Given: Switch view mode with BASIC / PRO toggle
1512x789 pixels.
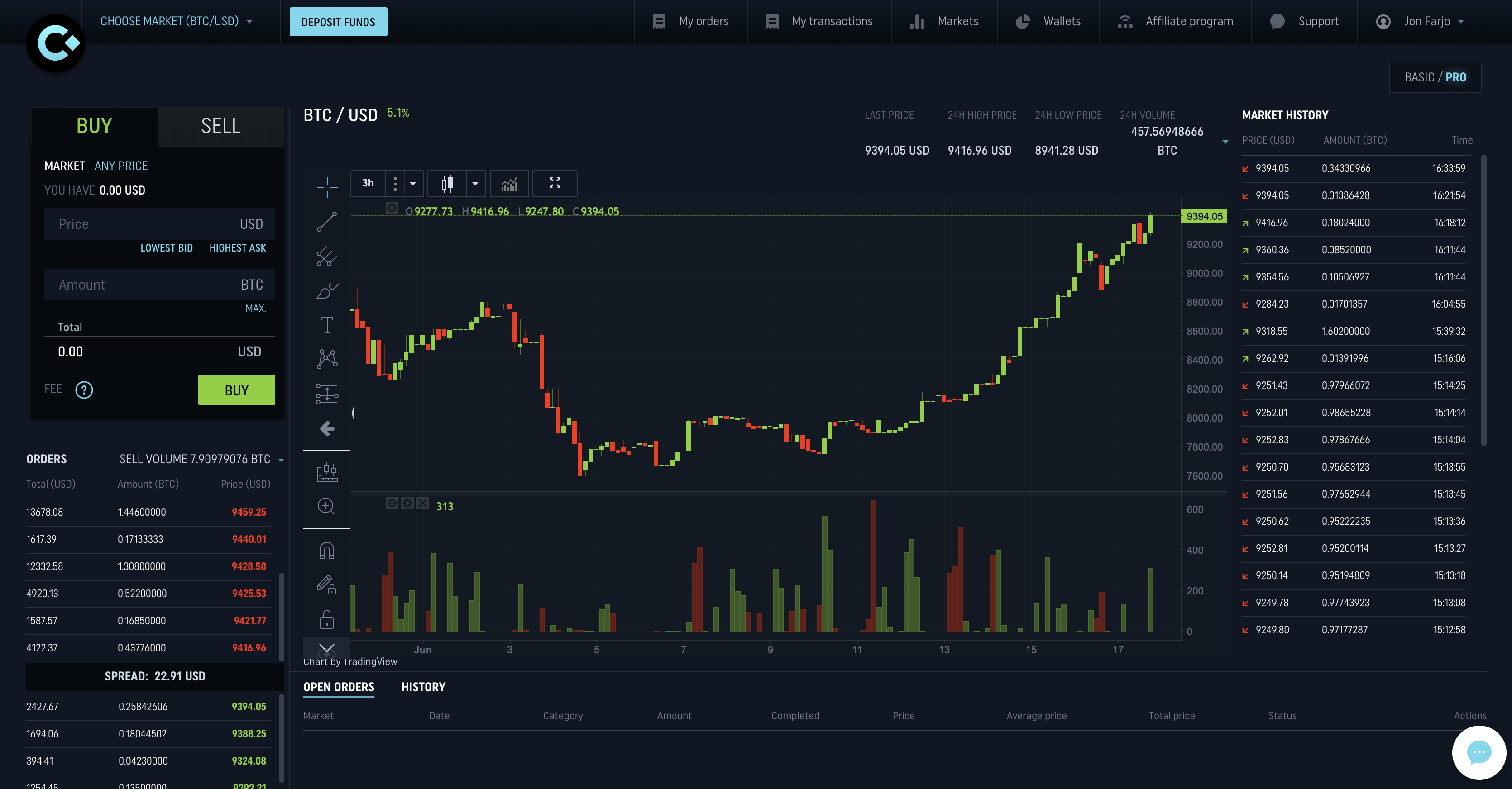Looking at the screenshot, I should (1435, 77).
